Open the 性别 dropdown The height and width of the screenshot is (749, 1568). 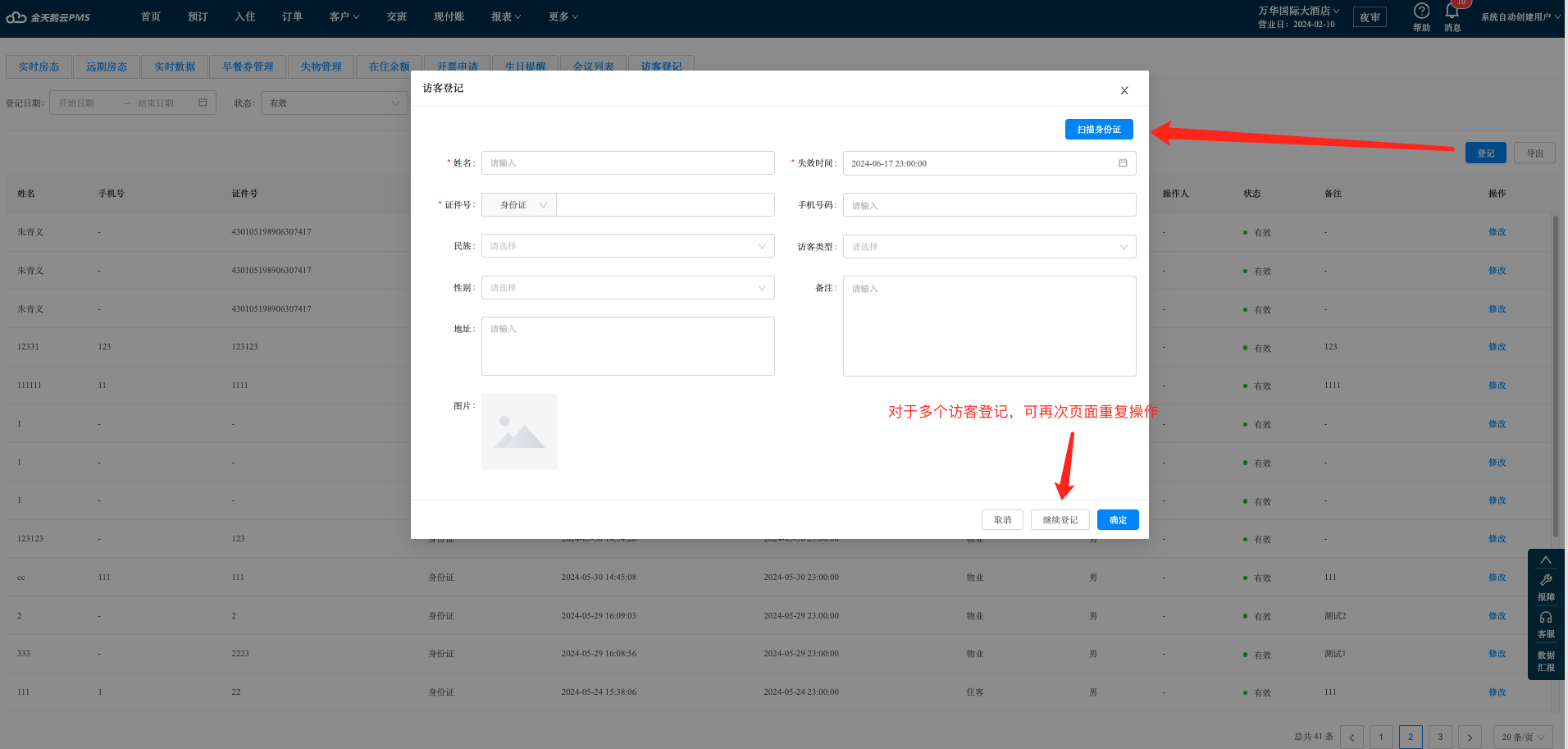(x=628, y=287)
